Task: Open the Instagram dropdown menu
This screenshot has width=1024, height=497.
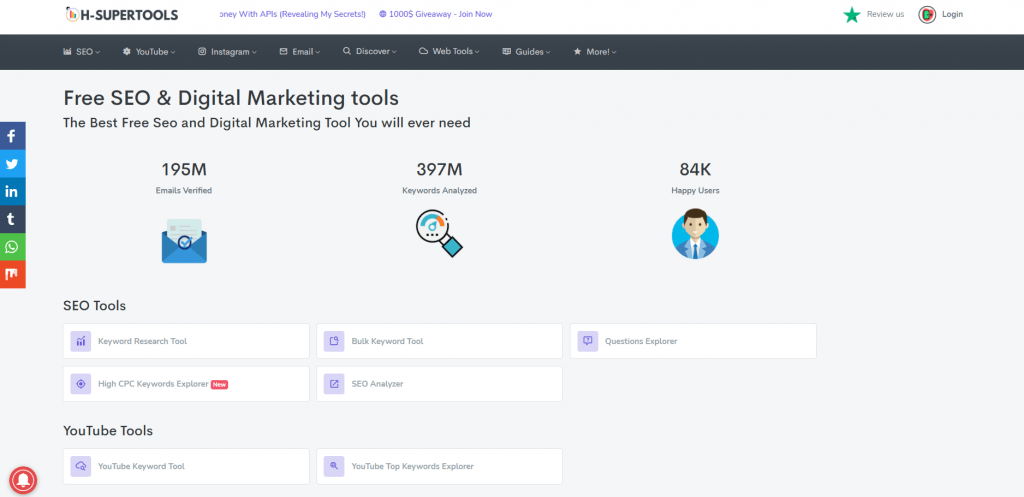Action: (227, 52)
